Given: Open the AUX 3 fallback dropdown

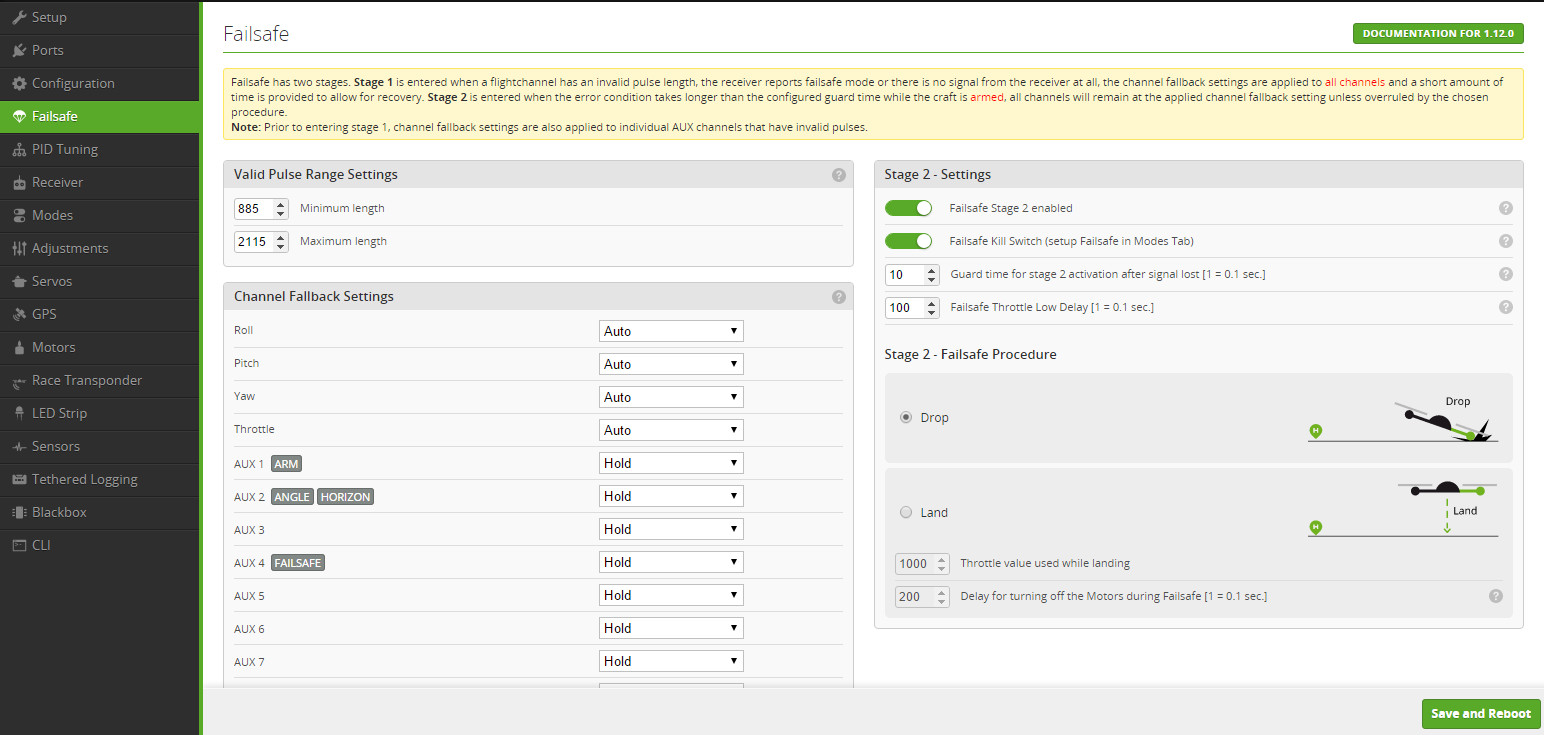Looking at the screenshot, I should click(x=671, y=529).
